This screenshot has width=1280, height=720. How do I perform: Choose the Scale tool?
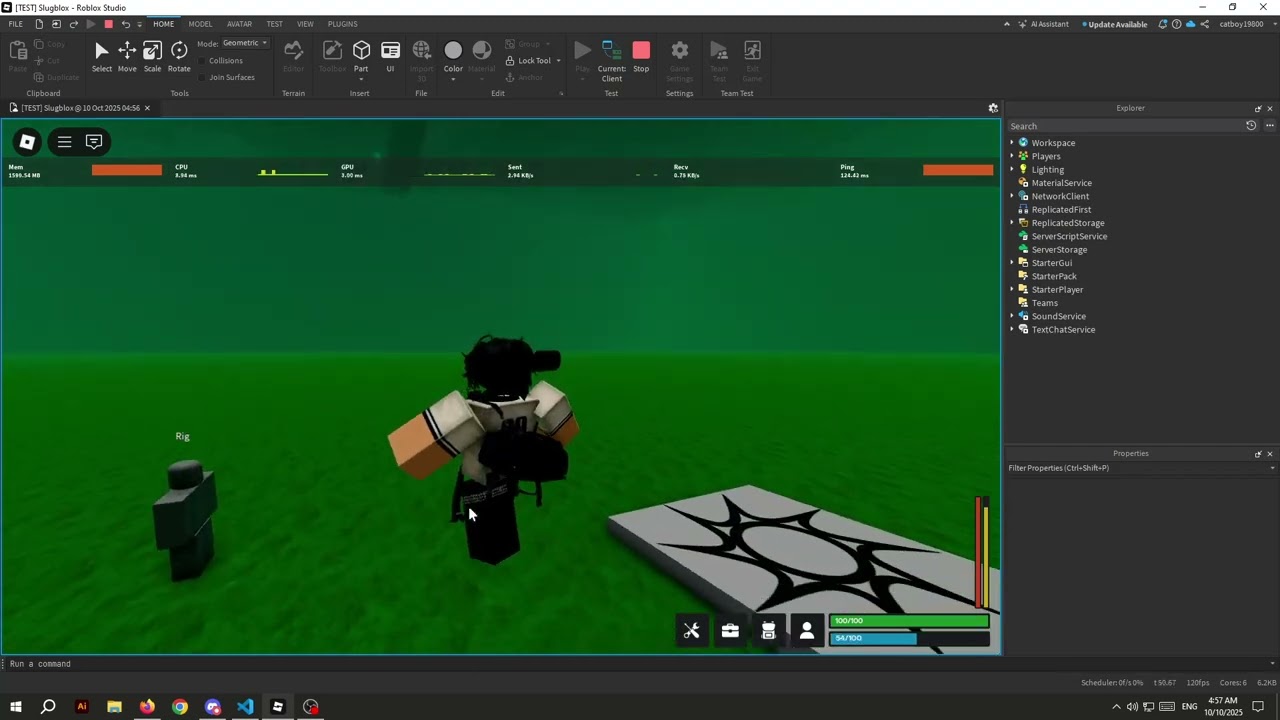pos(152,57)
